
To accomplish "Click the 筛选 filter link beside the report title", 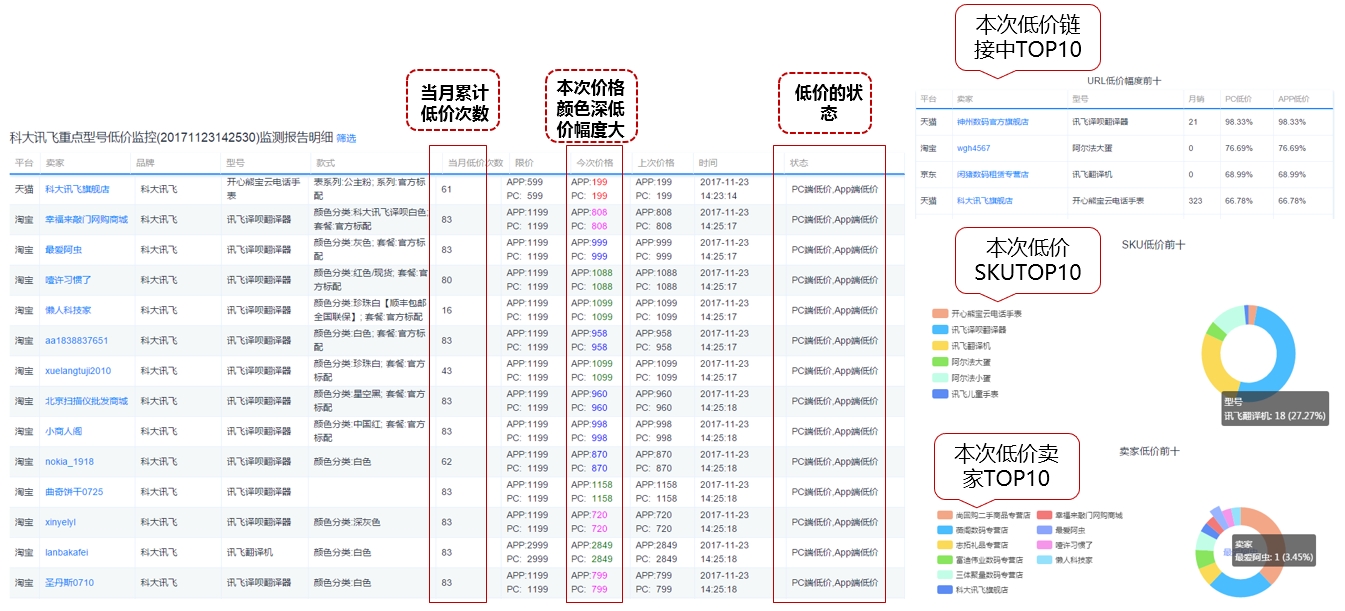I will pyautogui.click(x=346, y=138).
